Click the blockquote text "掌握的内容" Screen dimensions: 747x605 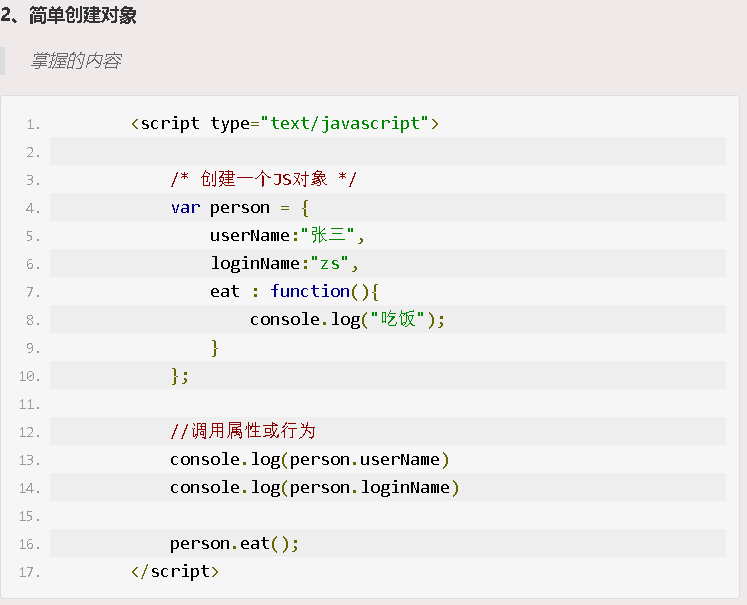(x=76, y=61)
